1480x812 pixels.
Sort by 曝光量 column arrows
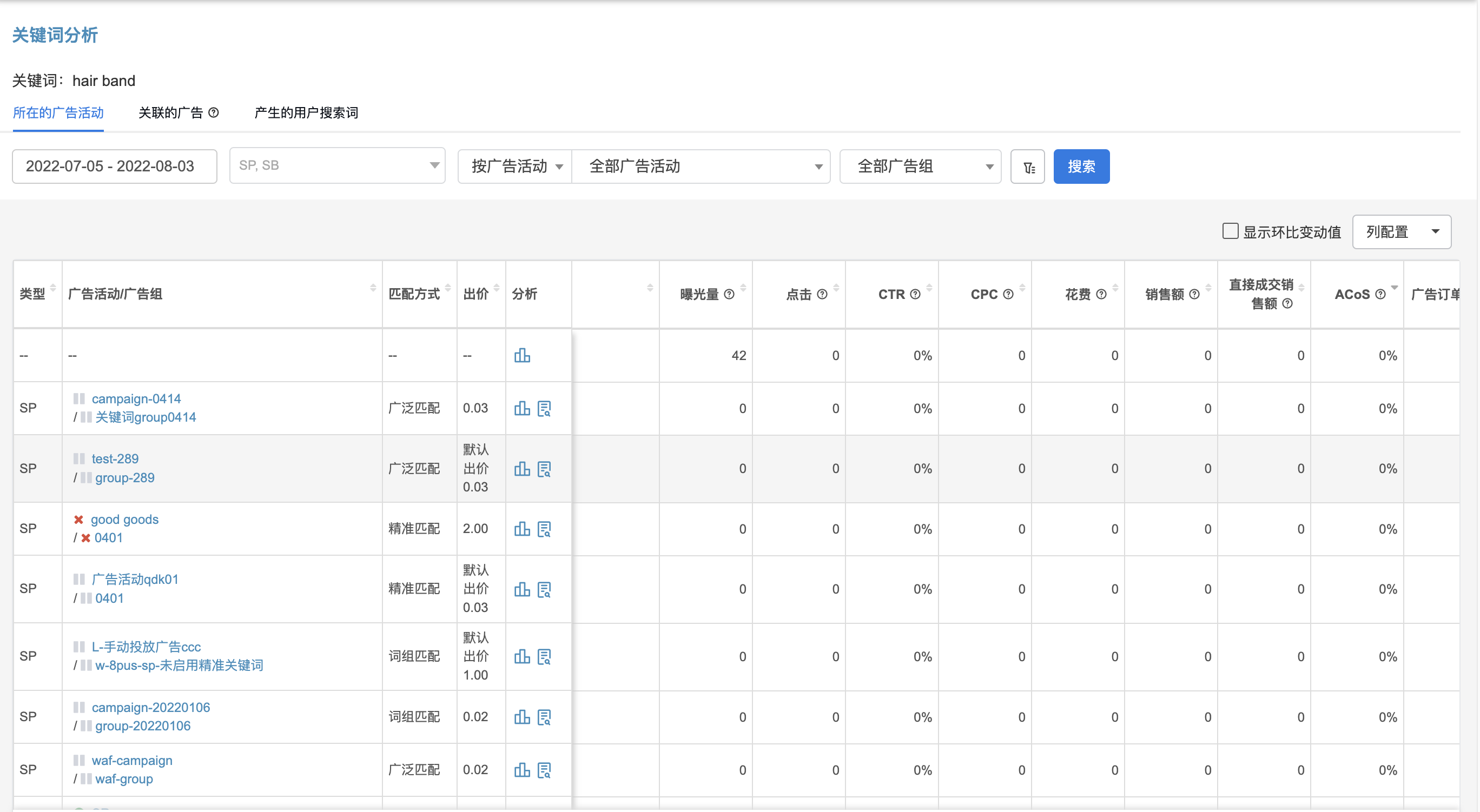click(x=743, y=288)
